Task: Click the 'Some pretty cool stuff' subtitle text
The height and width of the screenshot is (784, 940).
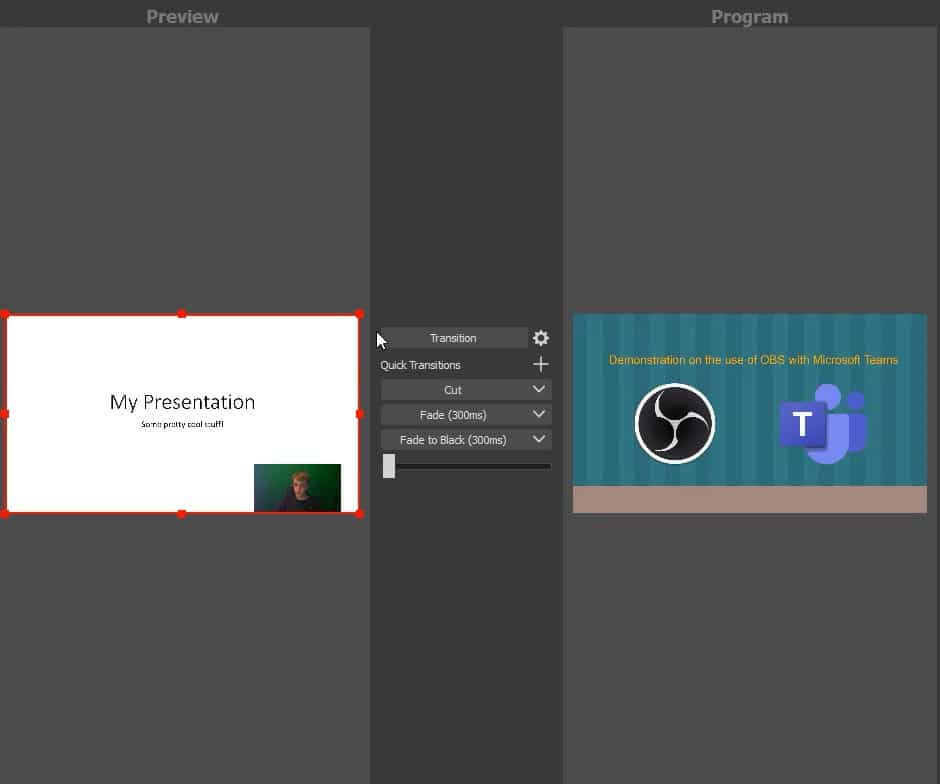Action: tap(182, 424)
